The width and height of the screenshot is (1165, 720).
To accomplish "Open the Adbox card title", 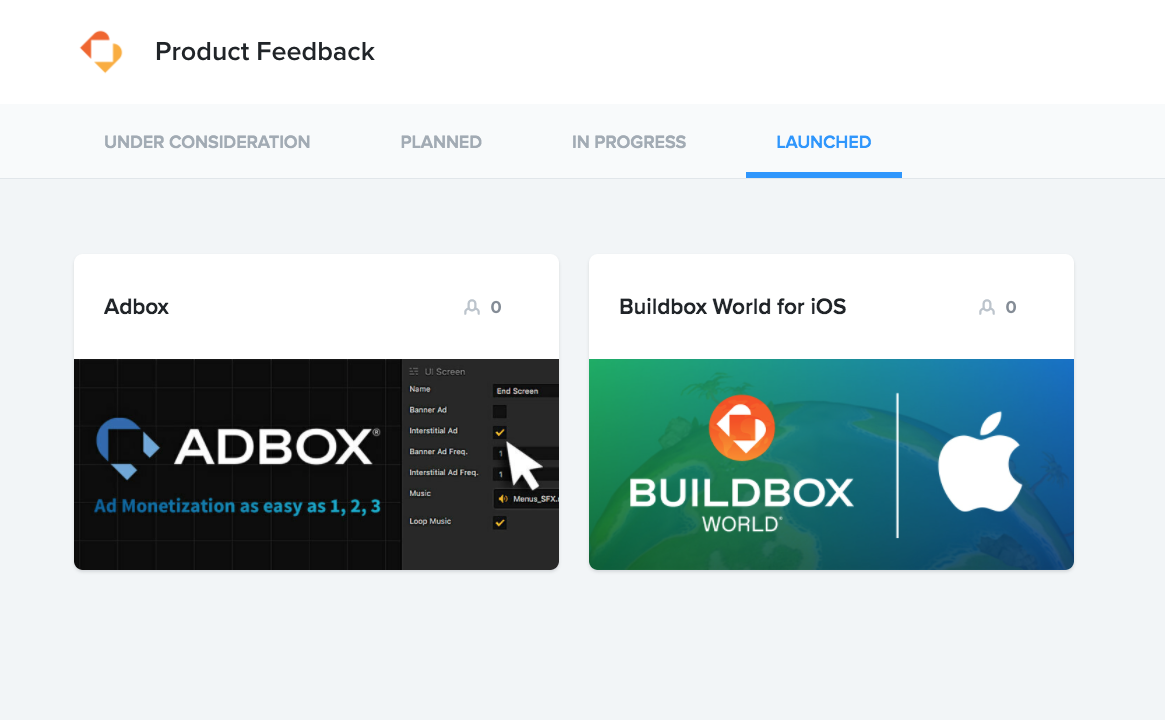I will point(136,307).
